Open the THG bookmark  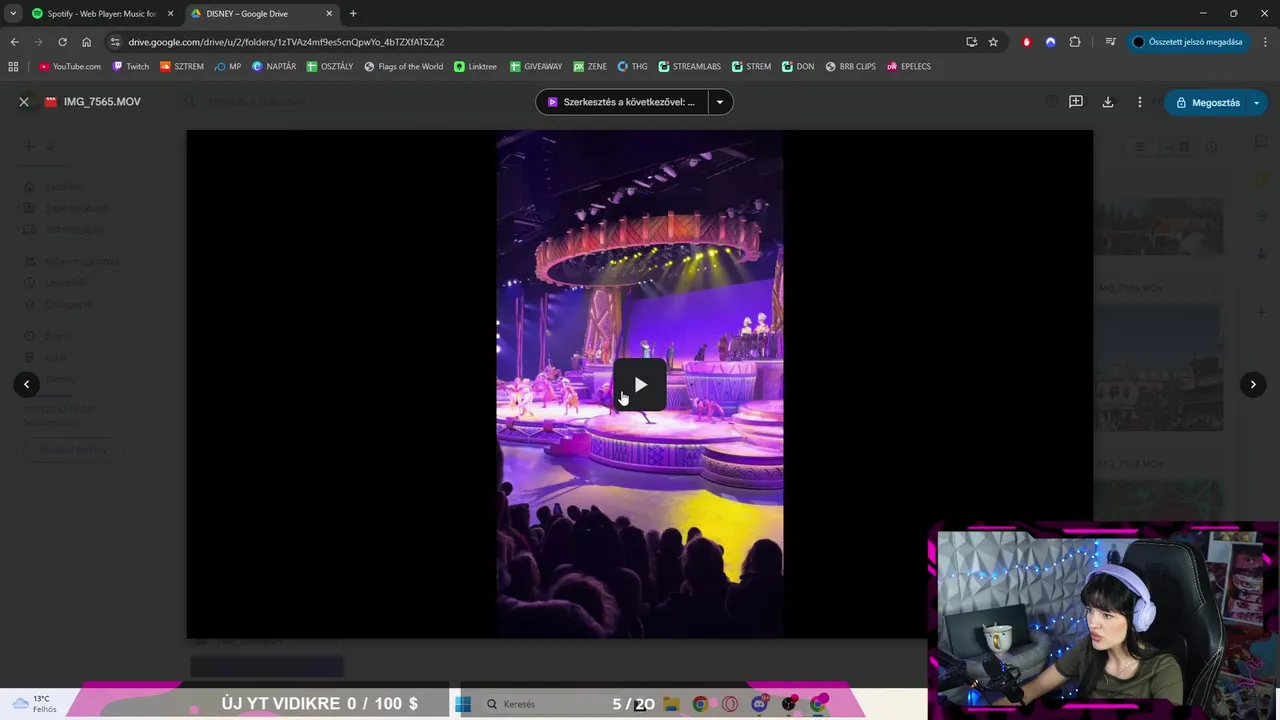pyautogui.click(x=633, y=67)
